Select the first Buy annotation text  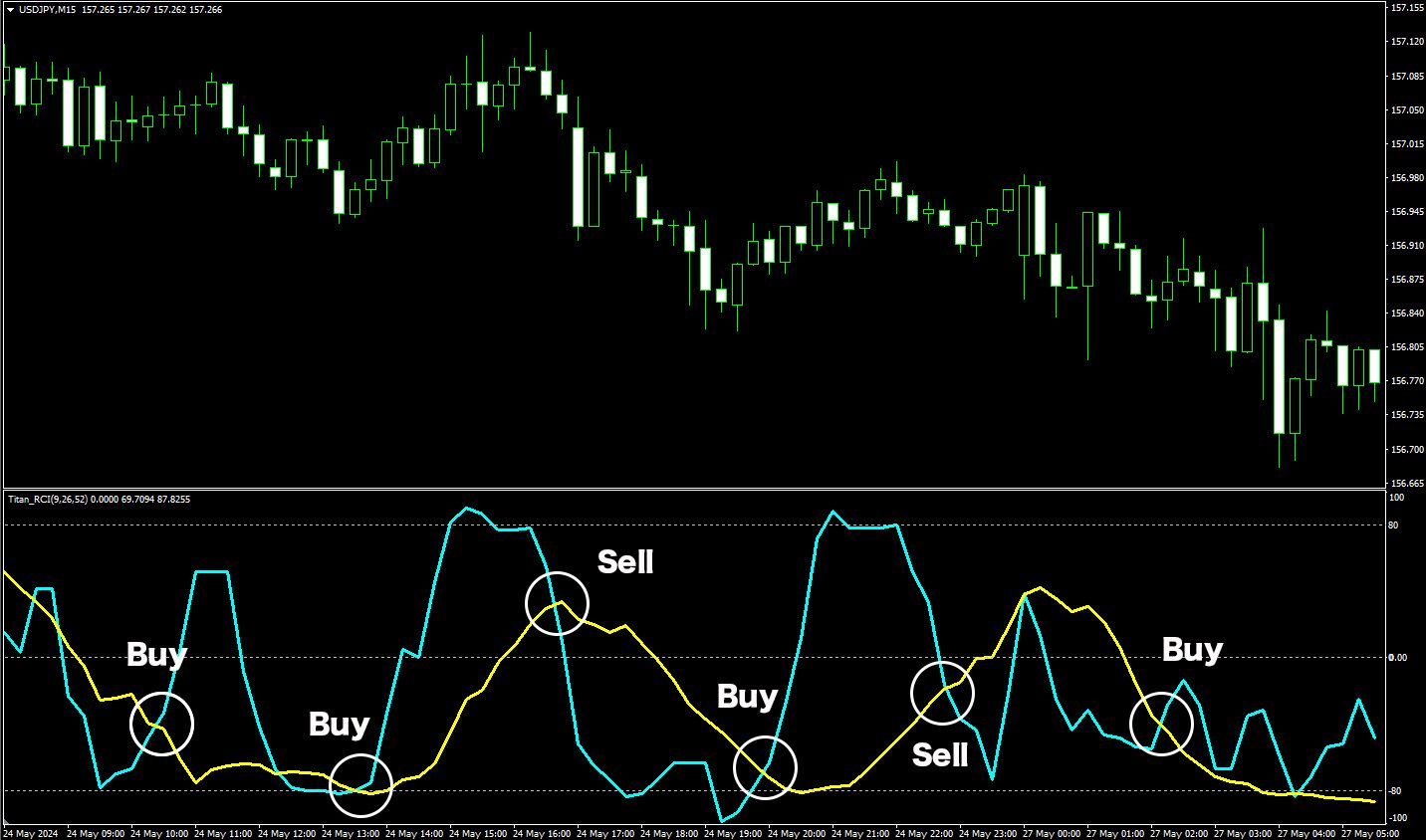(x=157, y=654)
